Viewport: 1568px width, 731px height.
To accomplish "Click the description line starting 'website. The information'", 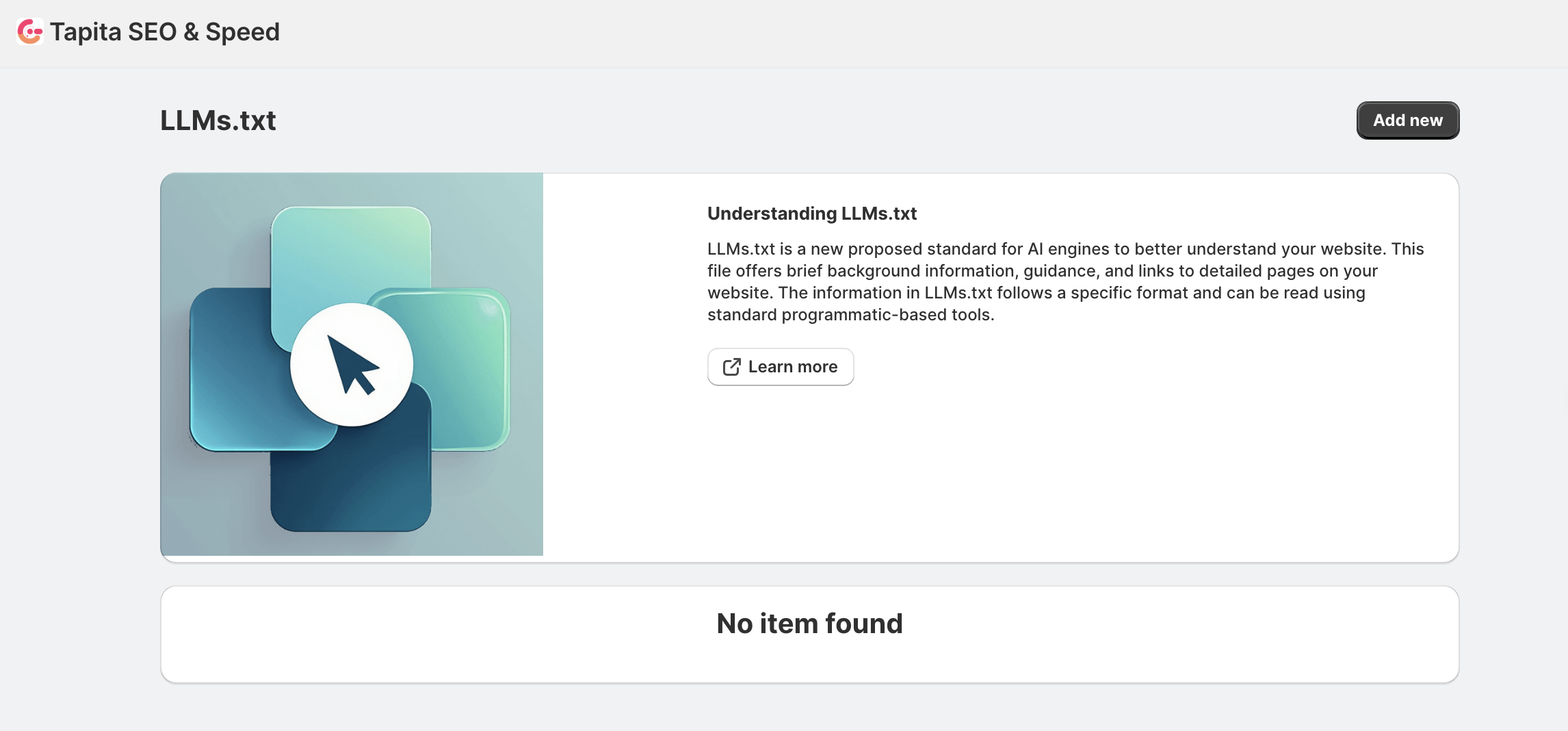I will point(1036,293).
